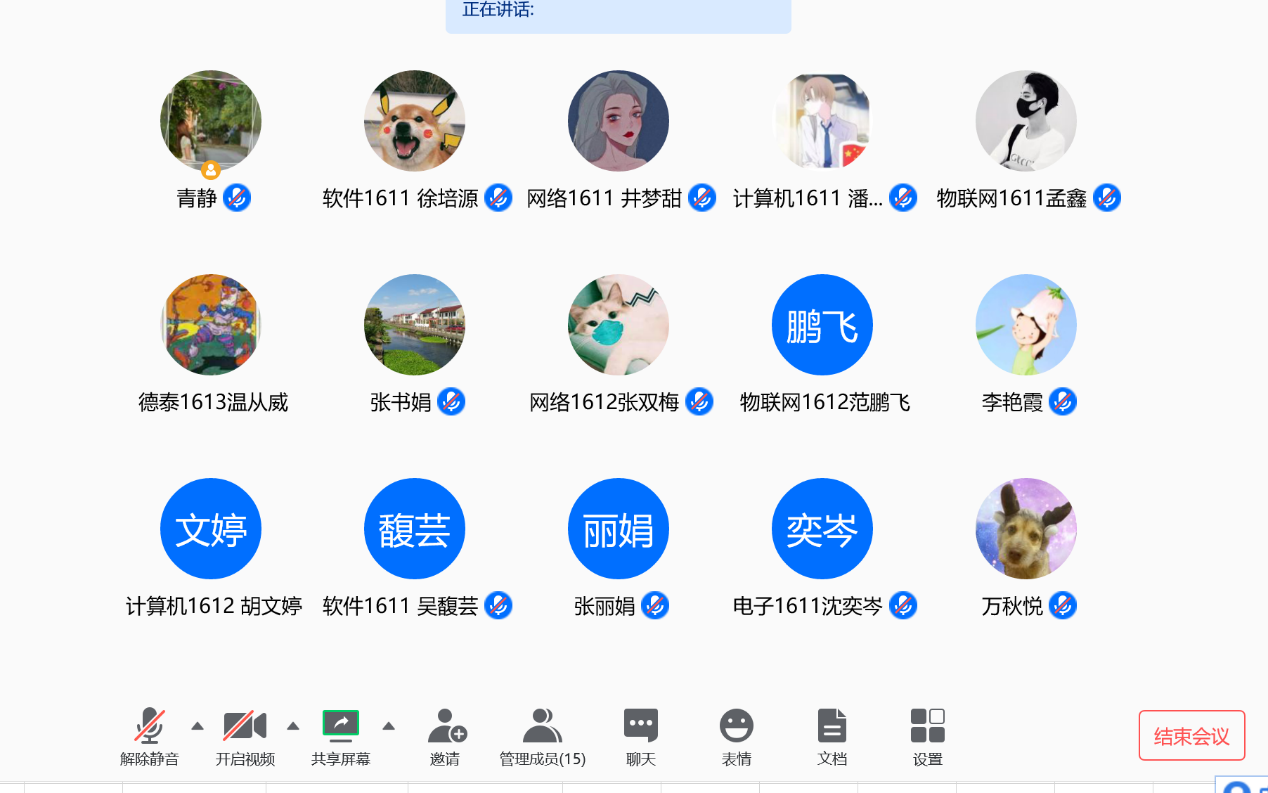
Task: Expand share screen options arrow
Action: point(389,726)
